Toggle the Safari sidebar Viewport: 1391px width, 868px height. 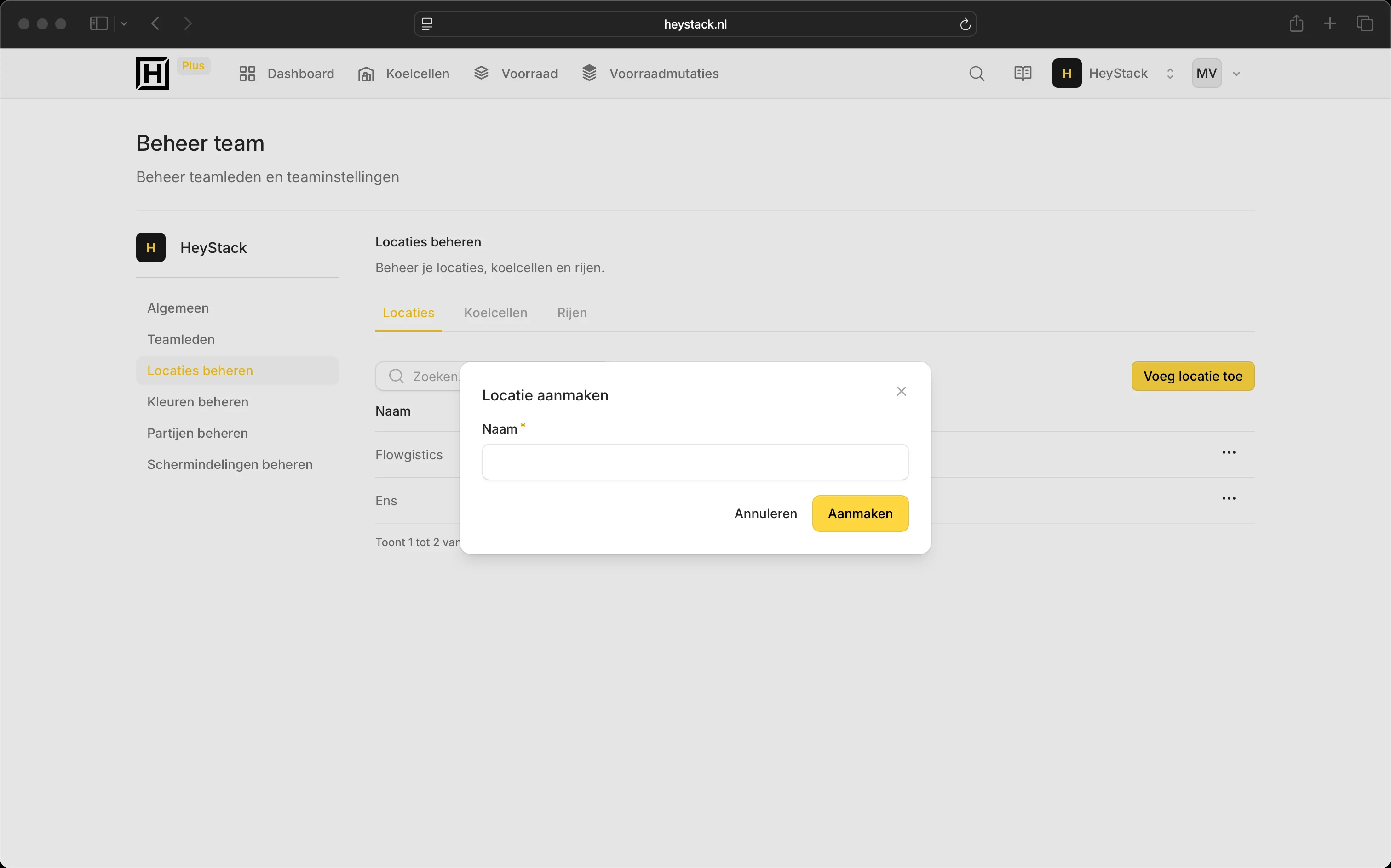tap(99, 23)
